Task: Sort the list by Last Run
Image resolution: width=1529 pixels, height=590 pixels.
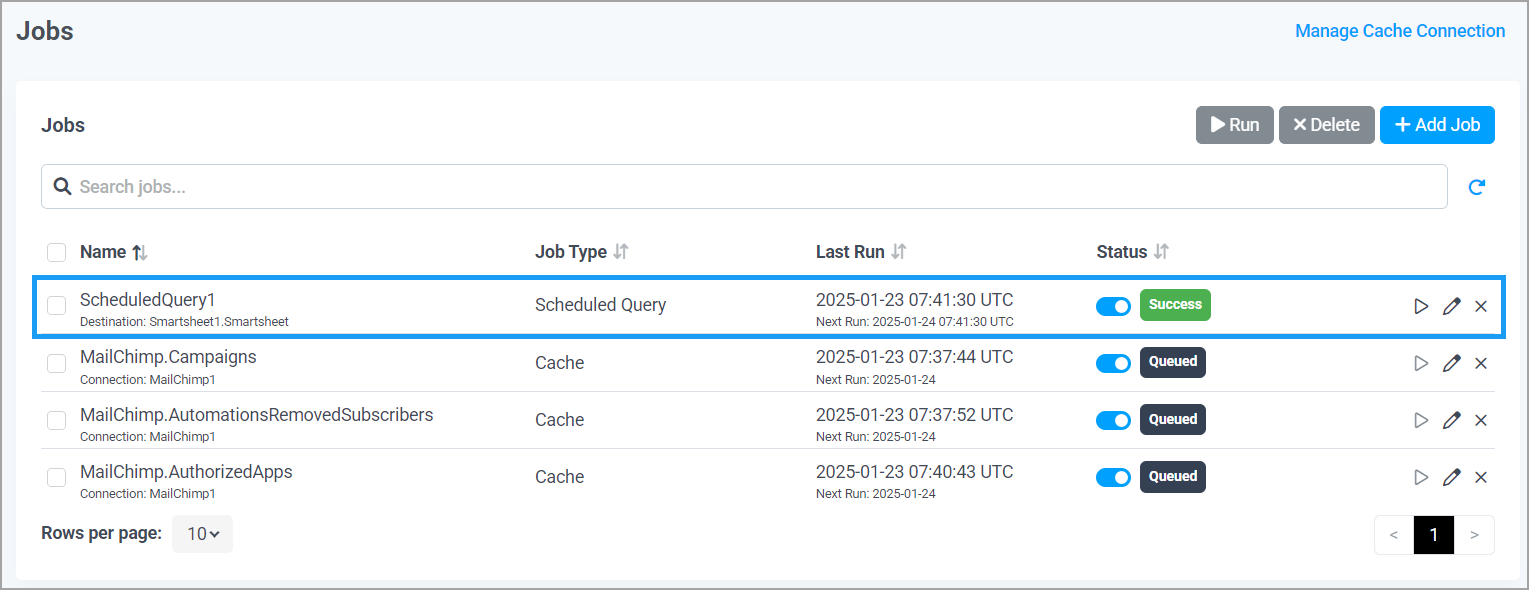Action: tap(860, 251)
